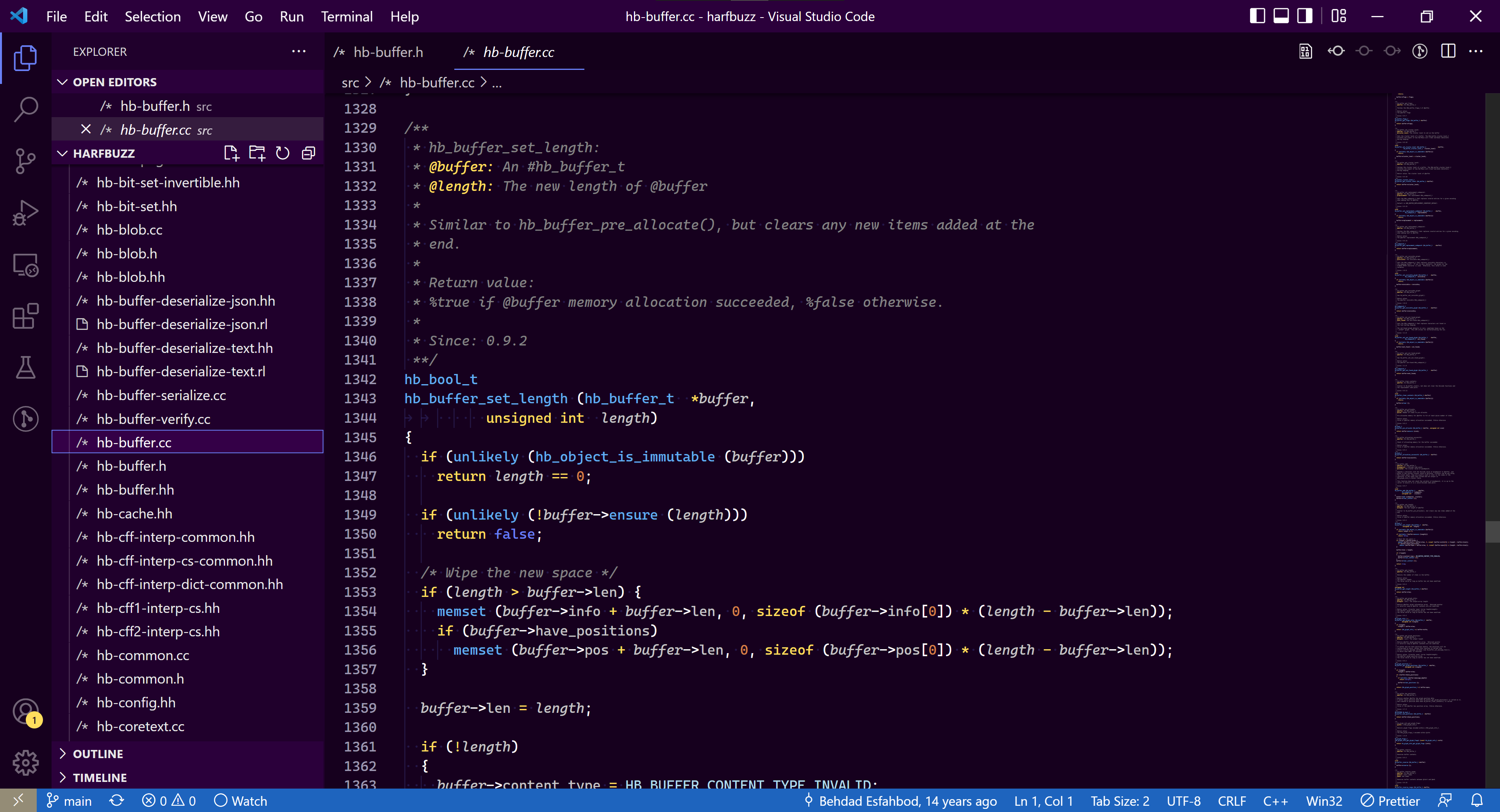This screenshot has height=812, width=1500.
Task: Open the Testing flask icon view
Action: [26, 367]
